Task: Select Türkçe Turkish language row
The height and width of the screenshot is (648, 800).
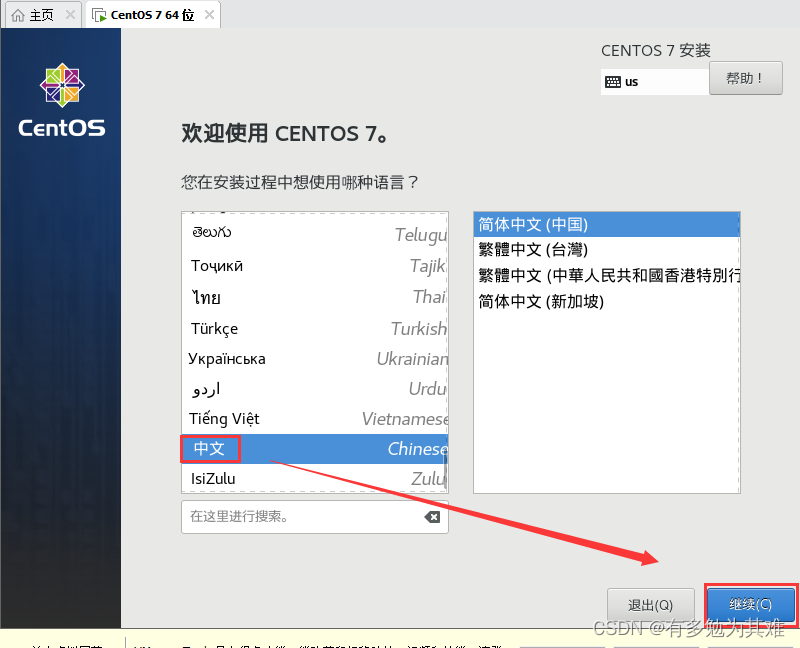Action: click(x=314, y=328)
